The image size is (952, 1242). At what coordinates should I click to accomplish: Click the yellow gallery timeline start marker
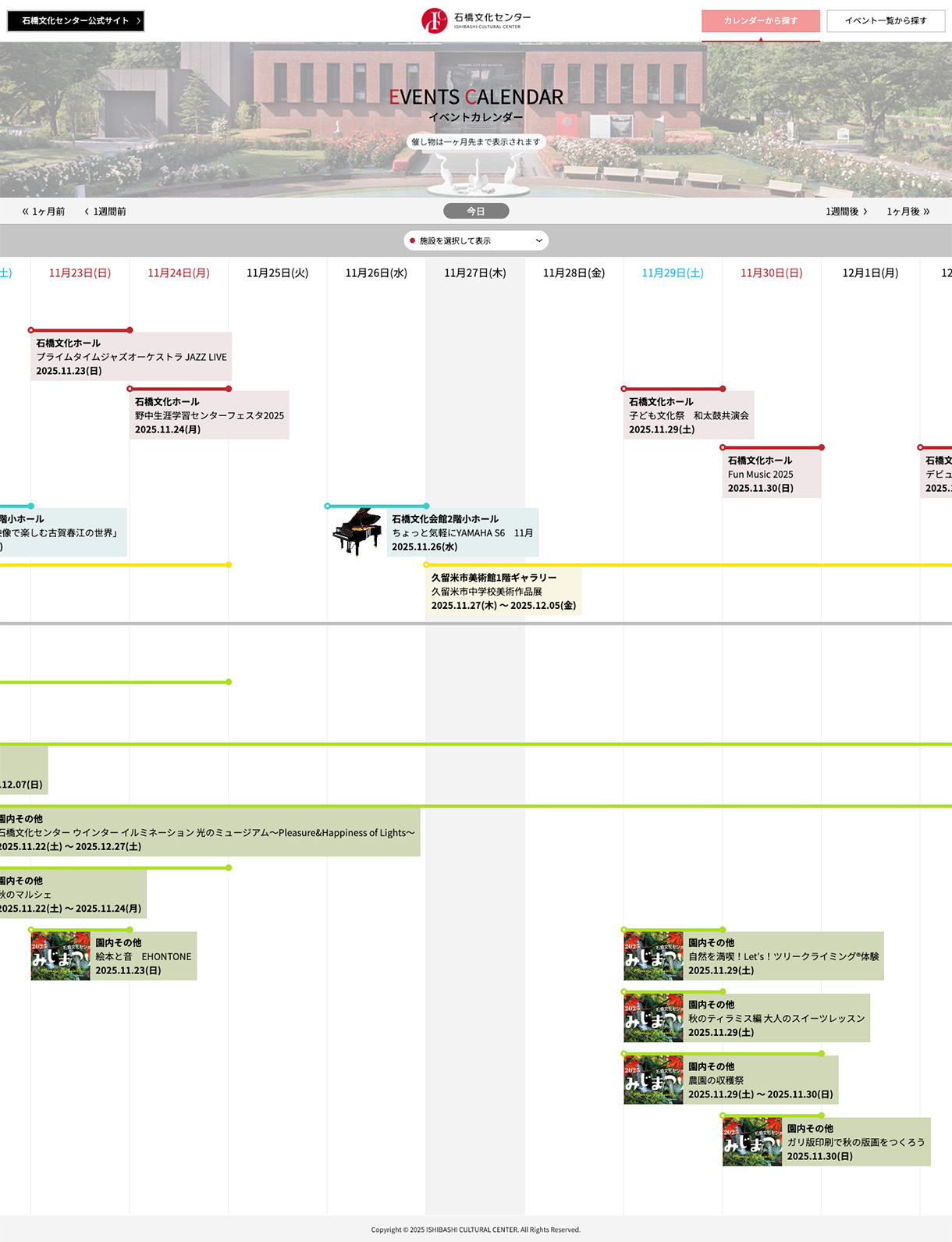pos(426,564)
